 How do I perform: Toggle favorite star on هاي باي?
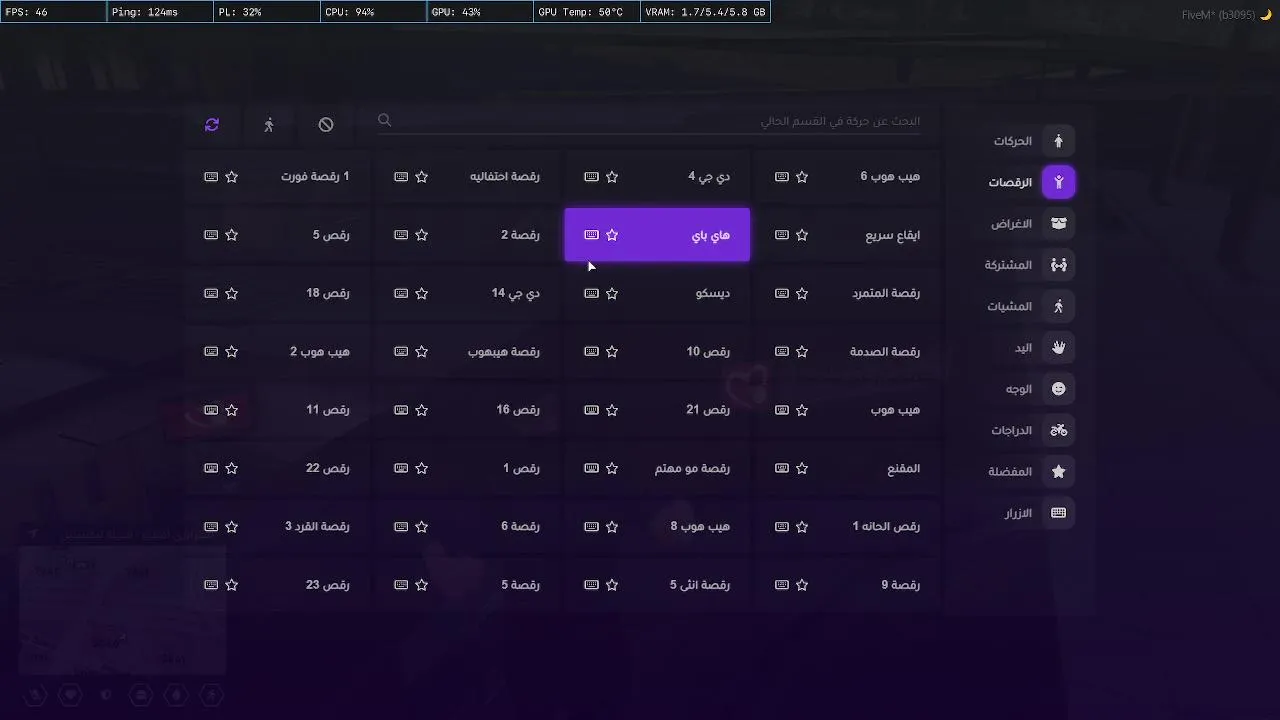click(612, 235)
